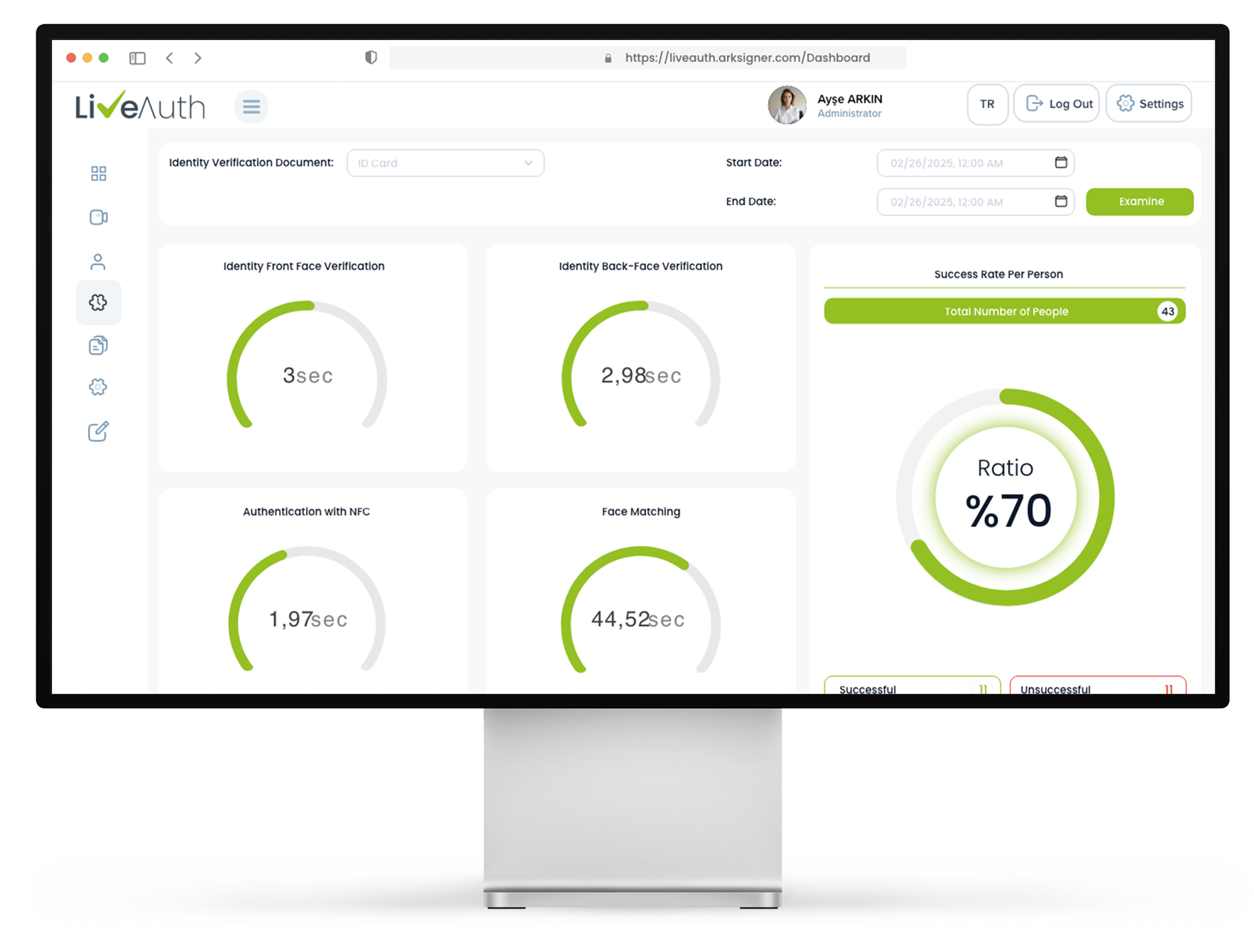Click Identity Back-Face Verification card title
Viewport: 1254px width, 952px height.
coord(640,266)
